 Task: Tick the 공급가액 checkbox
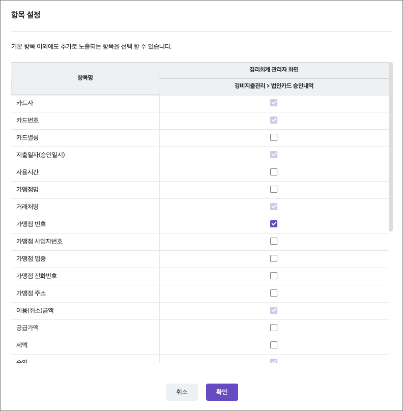tap(274, 328)
